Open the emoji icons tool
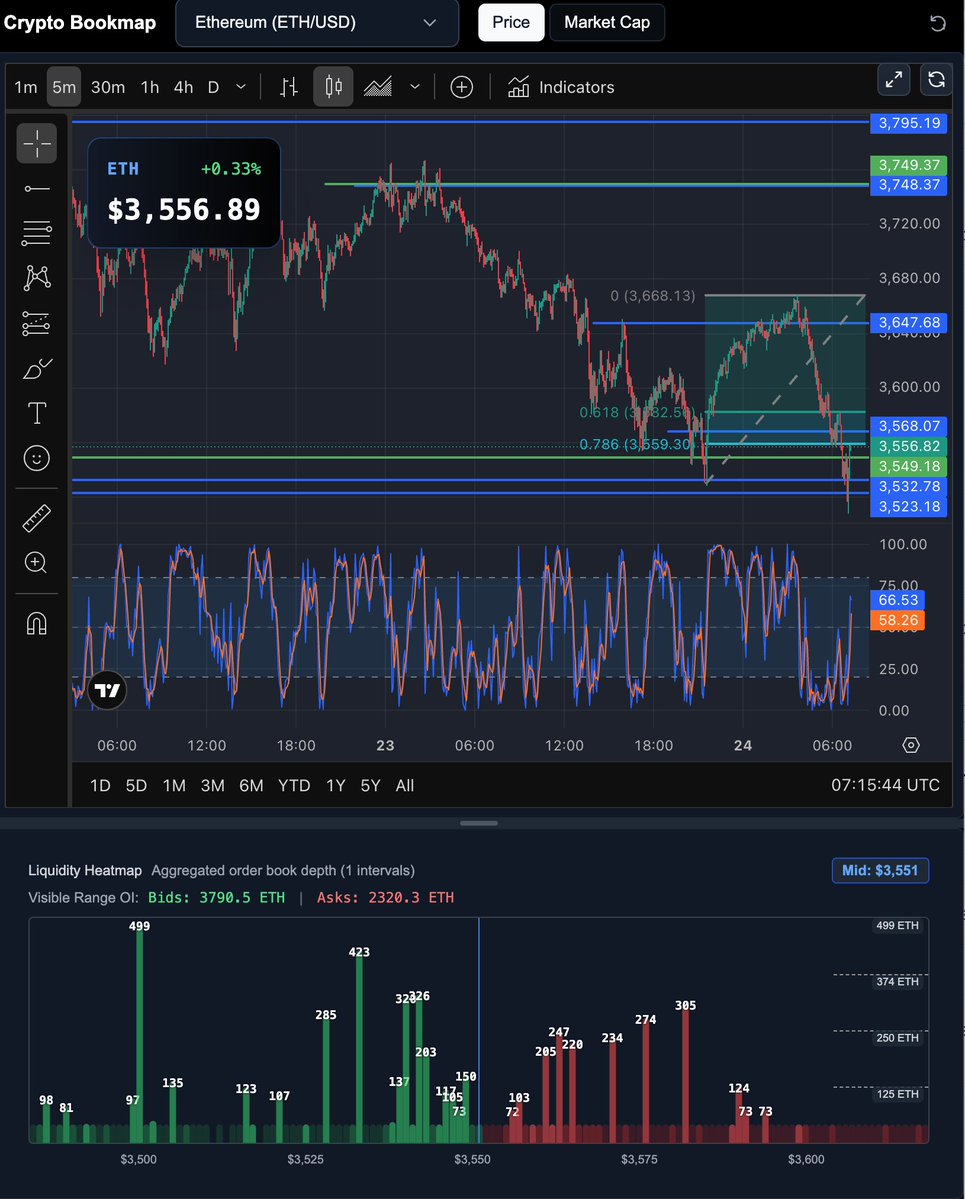The image size is (965, 1199). 37,458
